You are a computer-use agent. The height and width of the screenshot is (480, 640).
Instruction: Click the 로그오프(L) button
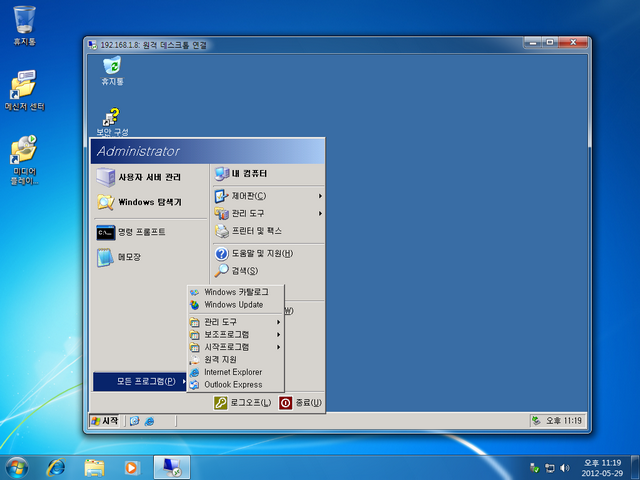tap(242, 403)
